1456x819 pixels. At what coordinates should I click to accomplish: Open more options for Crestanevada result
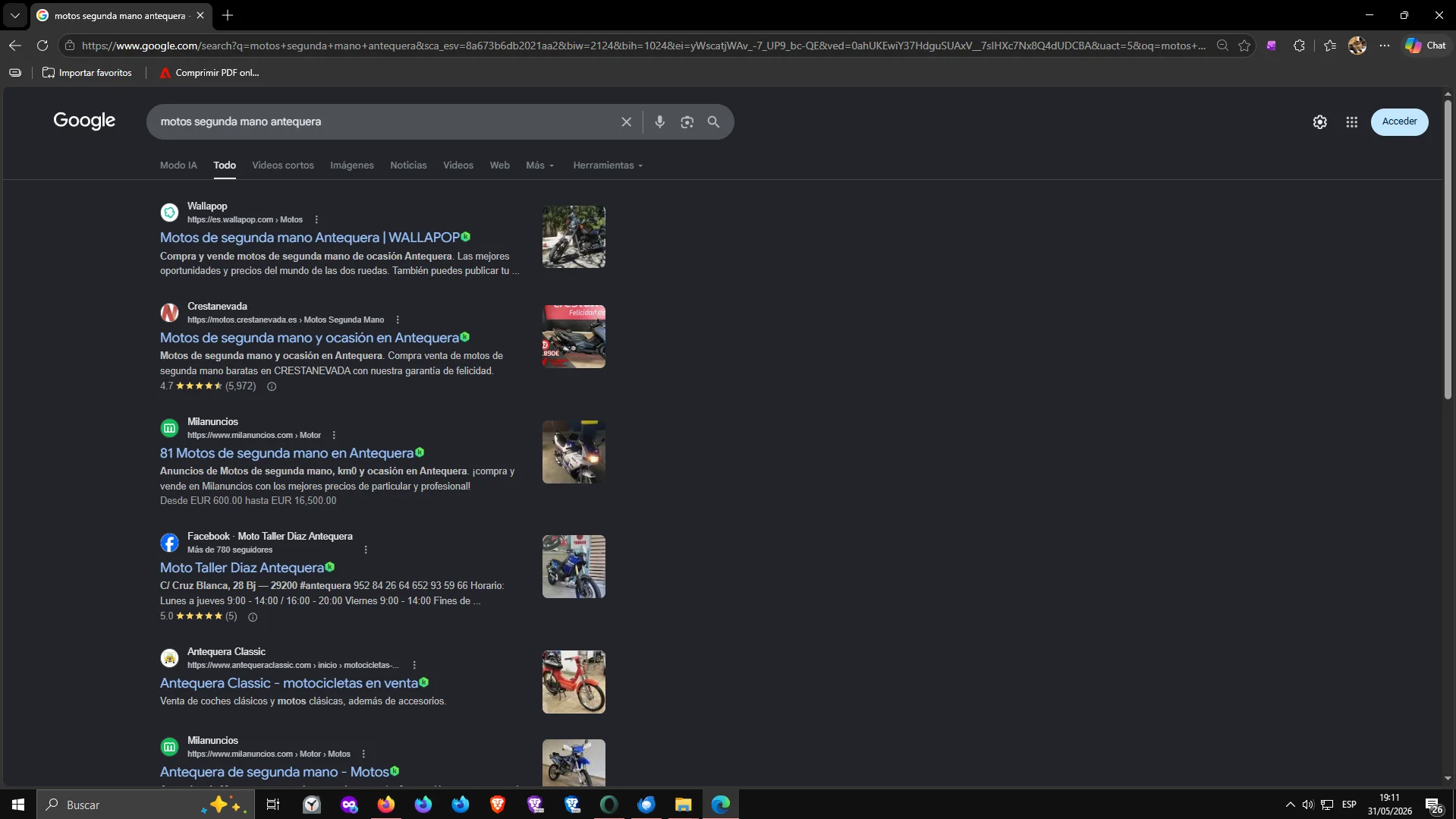pyautogui.click(x=398, y=320)
